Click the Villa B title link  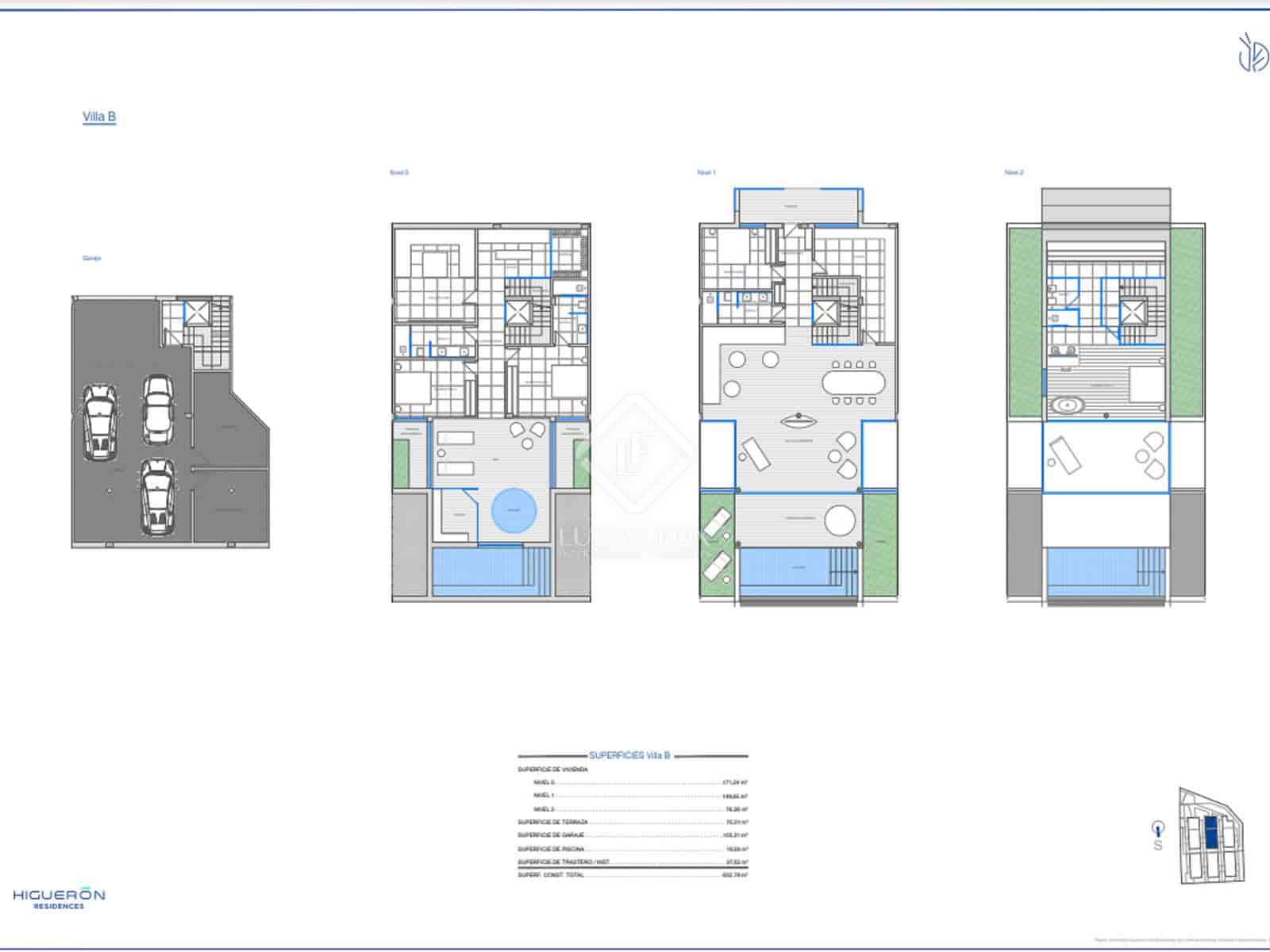tap(99, 117)
